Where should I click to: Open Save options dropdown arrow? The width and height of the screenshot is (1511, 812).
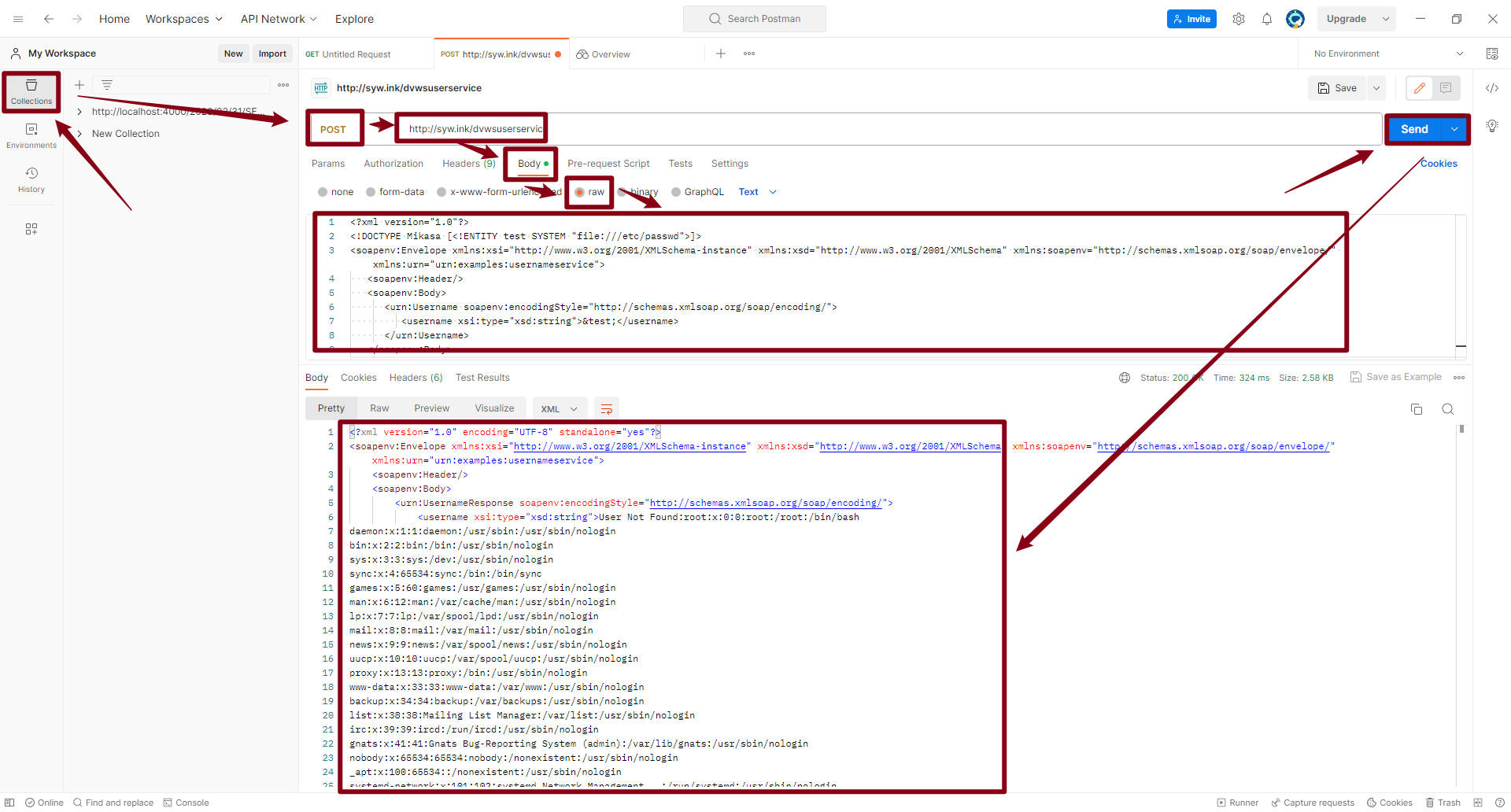click(x=1376, y=88)
